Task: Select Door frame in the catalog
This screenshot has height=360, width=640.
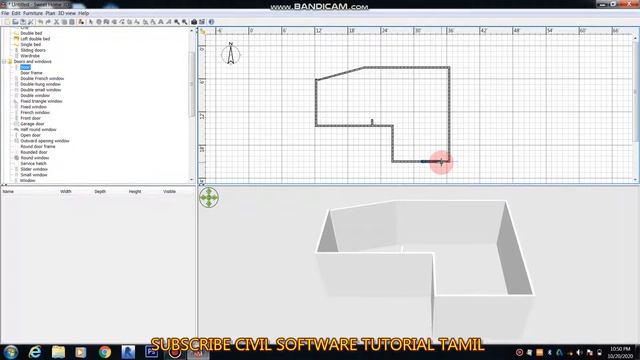Action: click(31, 73)
